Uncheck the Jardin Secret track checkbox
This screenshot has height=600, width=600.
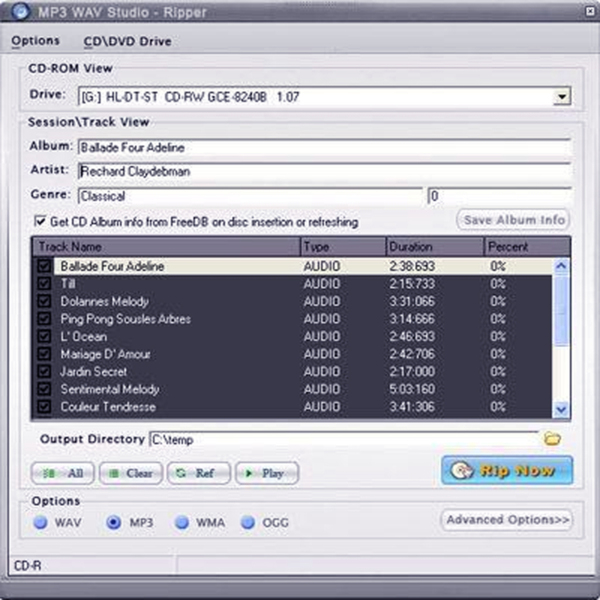coord(44,372)
